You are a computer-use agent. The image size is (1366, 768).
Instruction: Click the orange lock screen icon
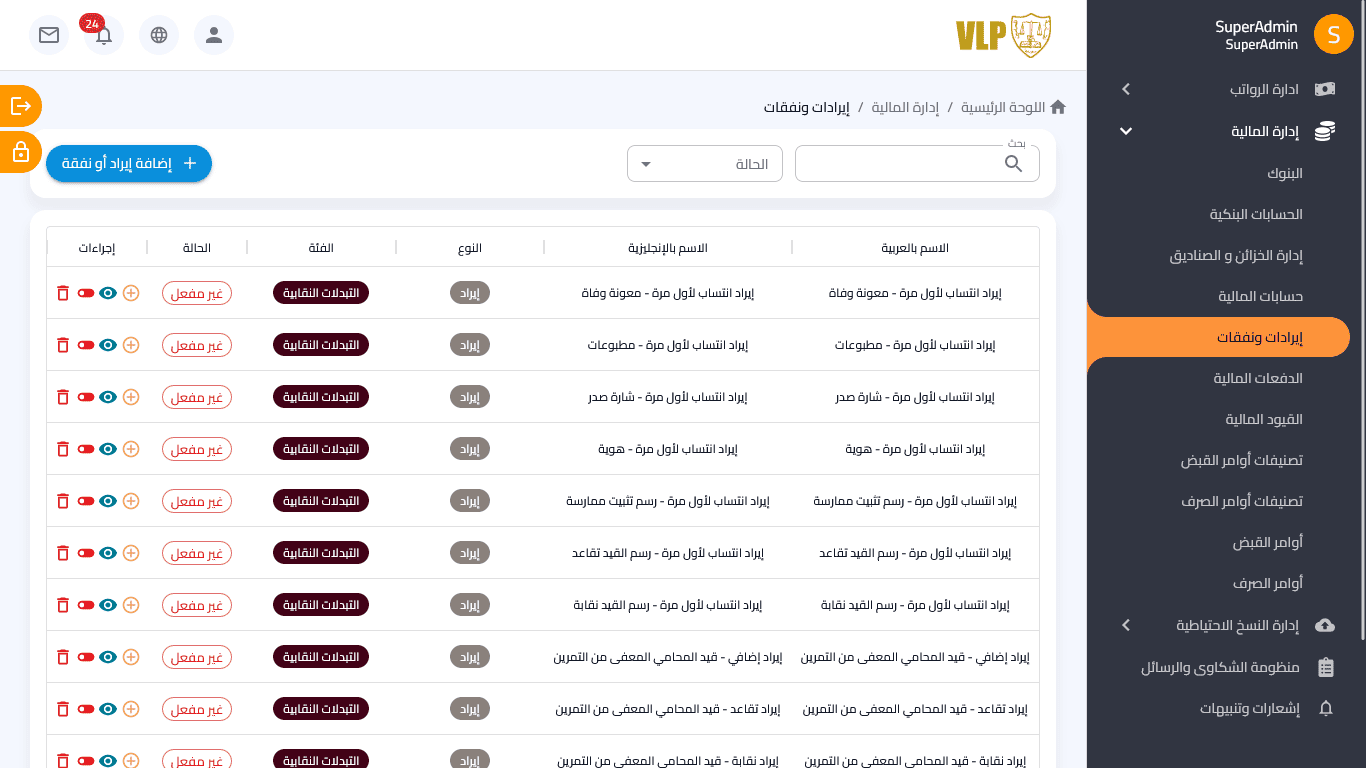pyautogui.click(x=20, y=152)
